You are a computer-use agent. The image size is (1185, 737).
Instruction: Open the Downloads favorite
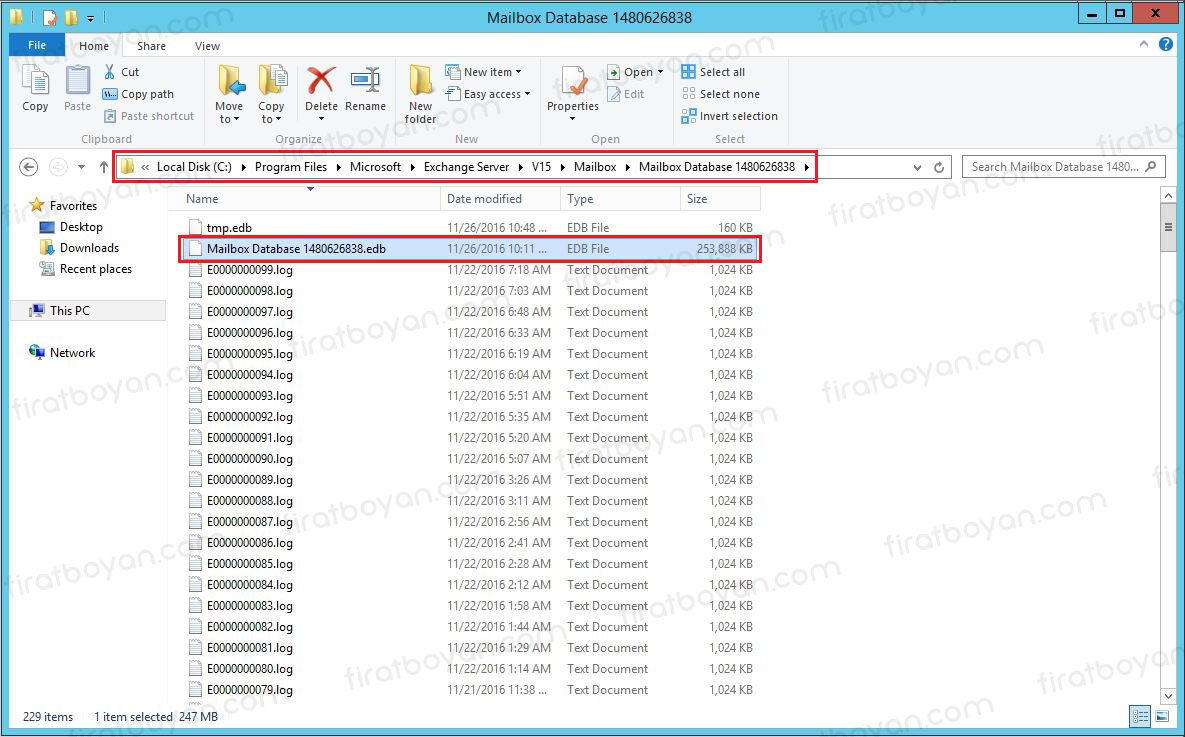point(80,248)
